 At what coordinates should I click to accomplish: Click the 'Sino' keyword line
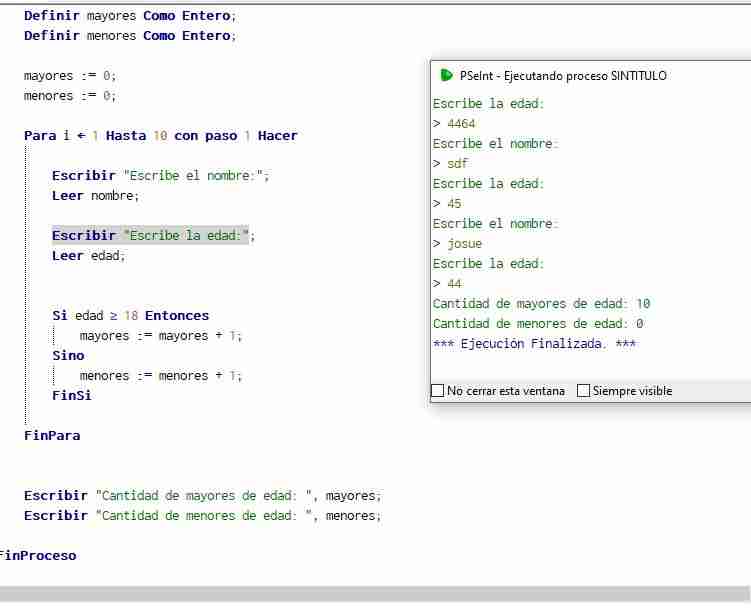[x=68, y=356]
